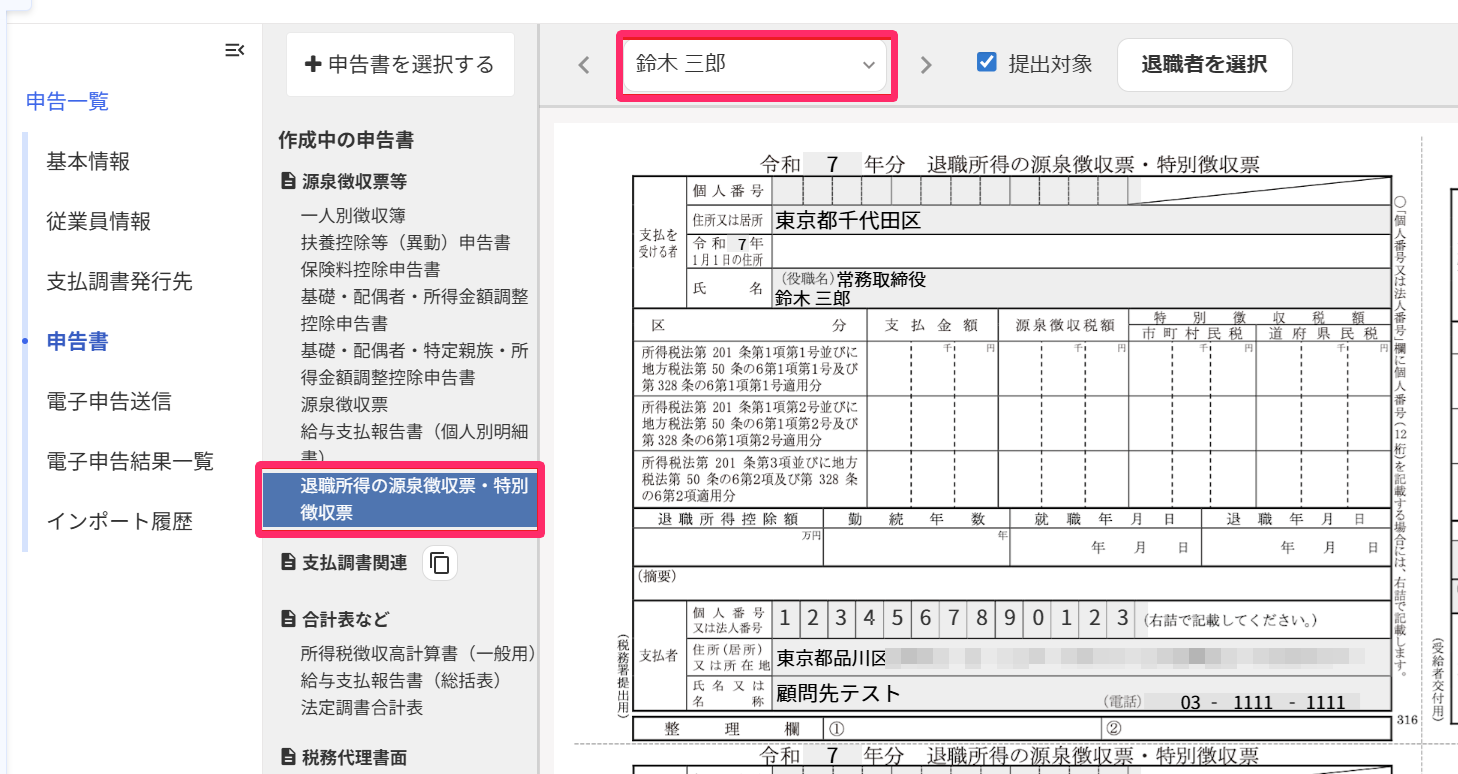Open the 鈴木 三郎 employee dropdown
This screenshot has height=774, width=1458.
point(755,65)
